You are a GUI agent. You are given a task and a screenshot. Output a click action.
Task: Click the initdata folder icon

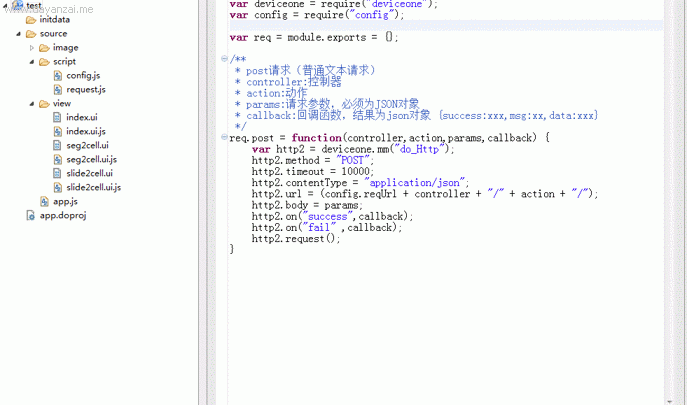tap(31, 20)
